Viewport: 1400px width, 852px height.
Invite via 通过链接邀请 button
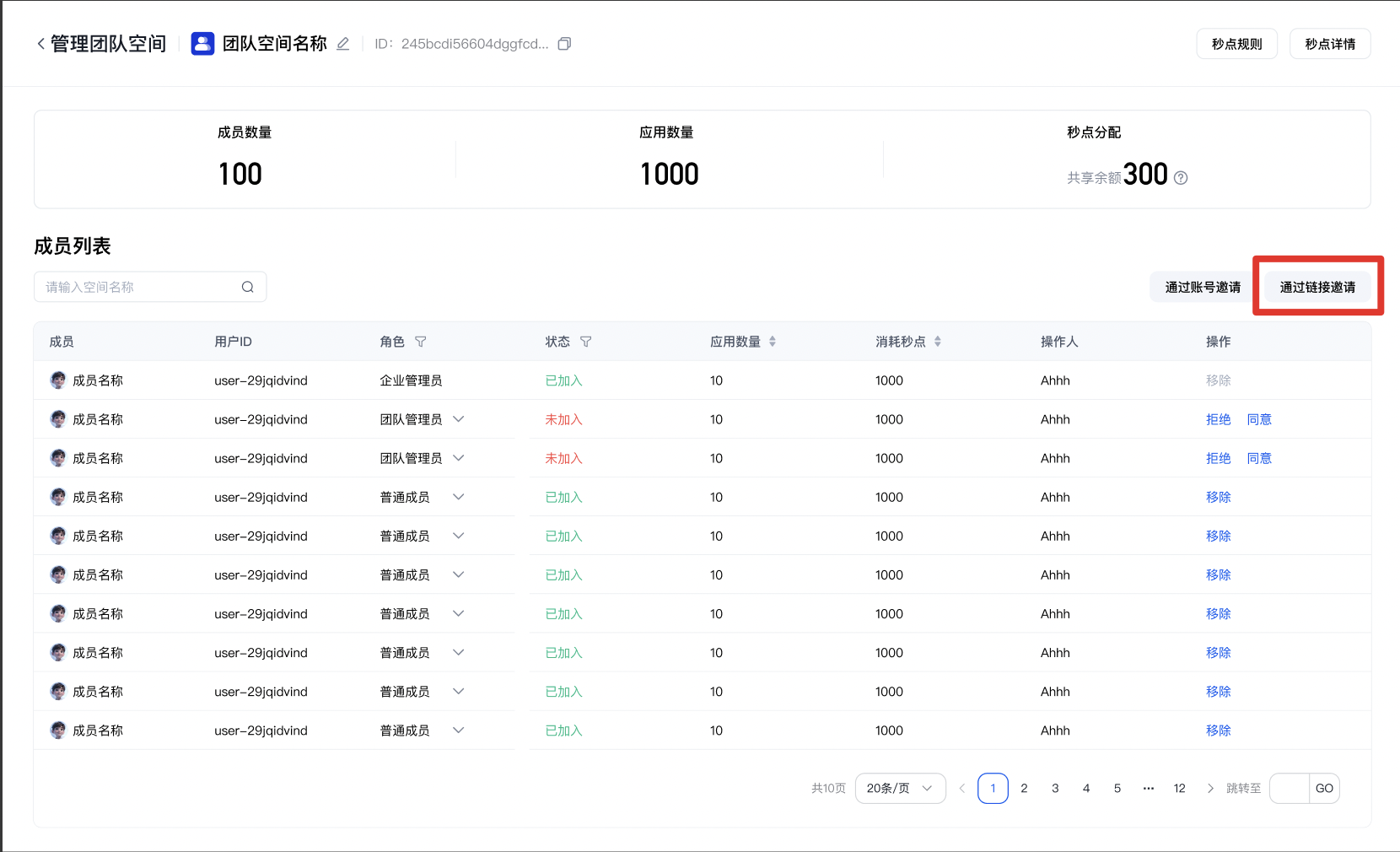[x=1317, y=287]
